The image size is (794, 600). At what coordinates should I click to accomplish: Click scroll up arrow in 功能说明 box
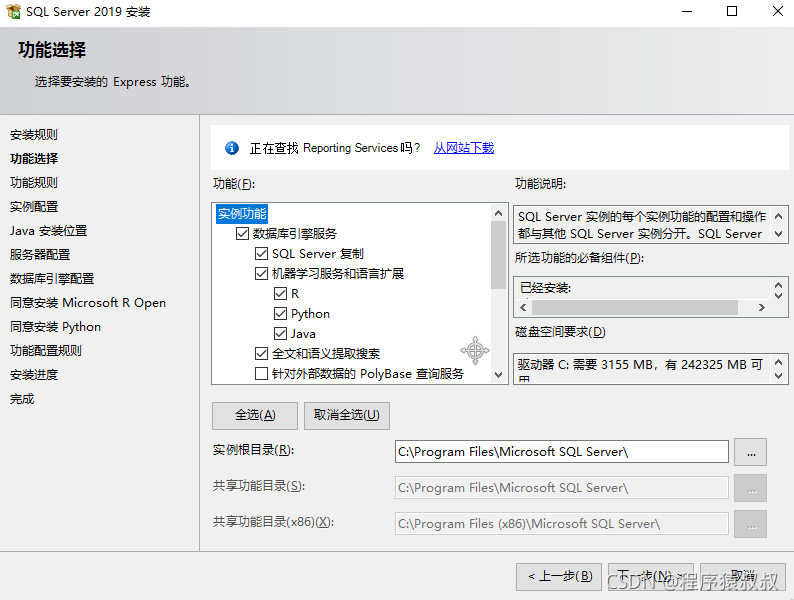[779, 216]
